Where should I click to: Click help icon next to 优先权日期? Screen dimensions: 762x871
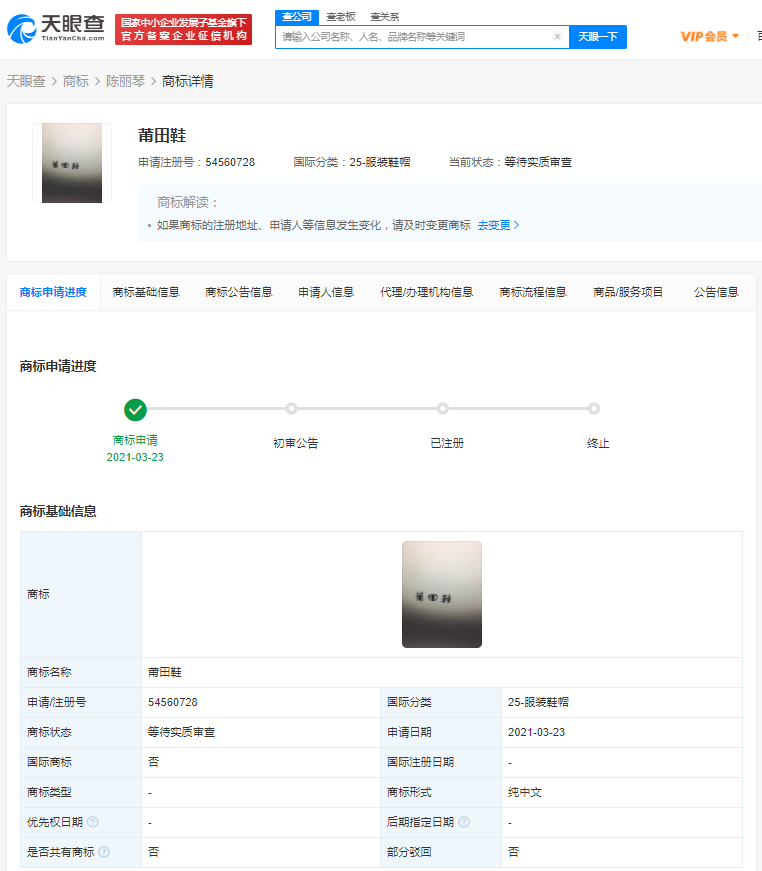pyautogui.click(x=92, y=822)
